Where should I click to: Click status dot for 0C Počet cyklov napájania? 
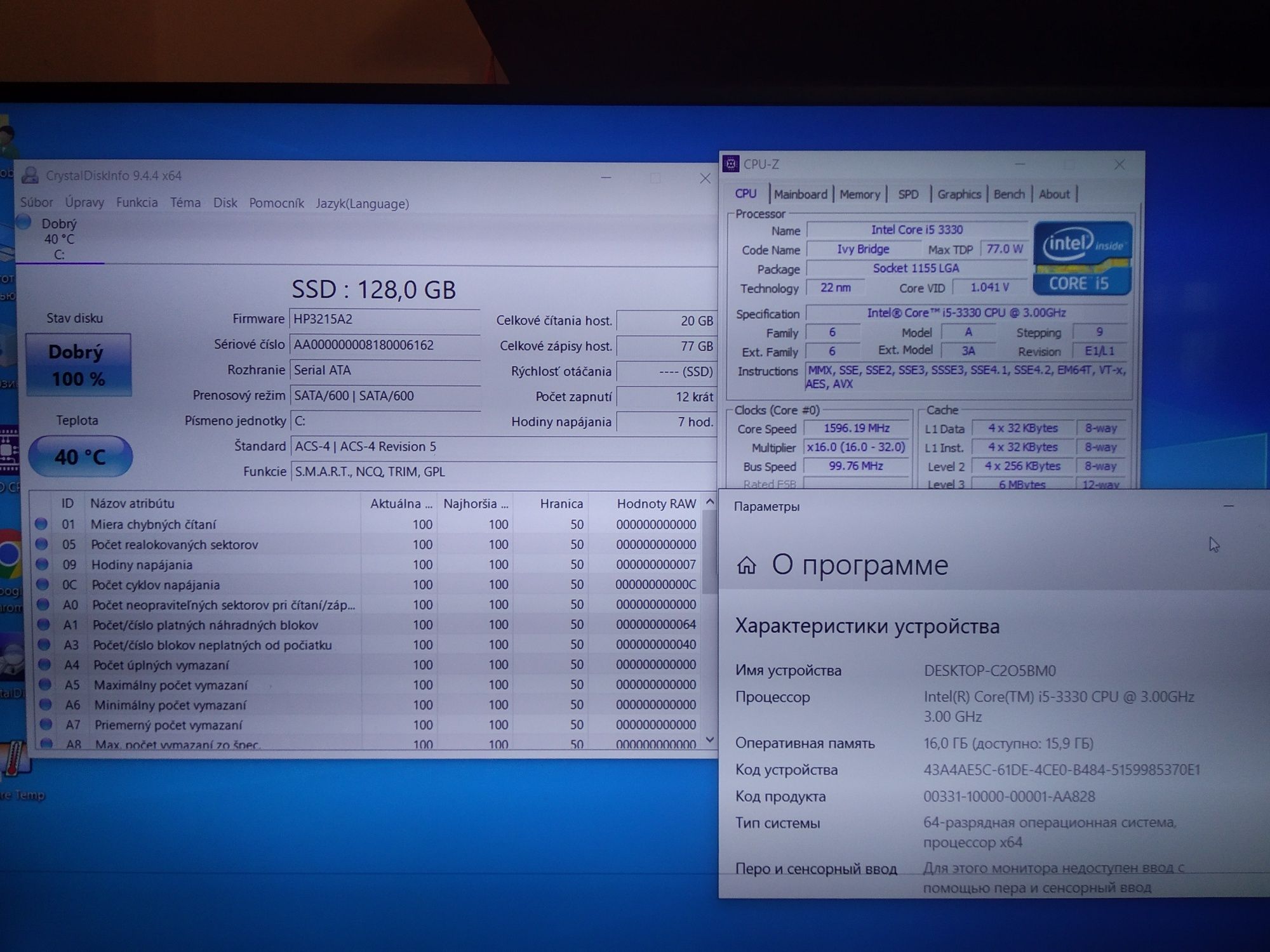43,584
